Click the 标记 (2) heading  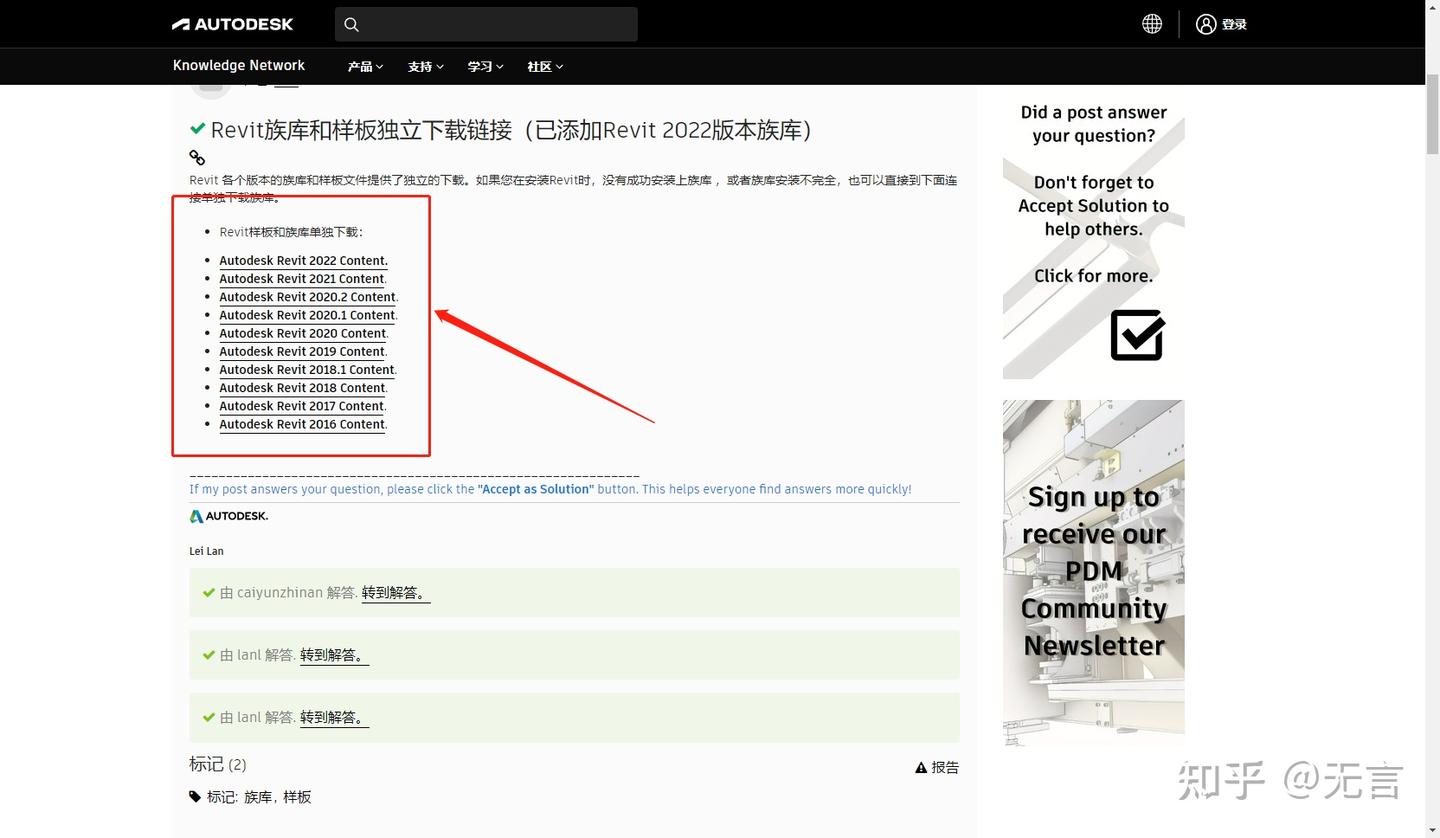pos(218,764)
